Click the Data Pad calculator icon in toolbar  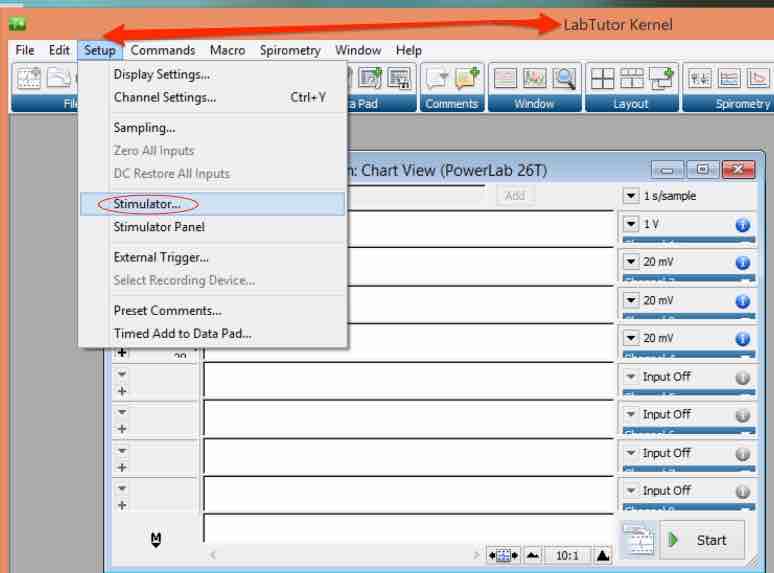[399, 78]
